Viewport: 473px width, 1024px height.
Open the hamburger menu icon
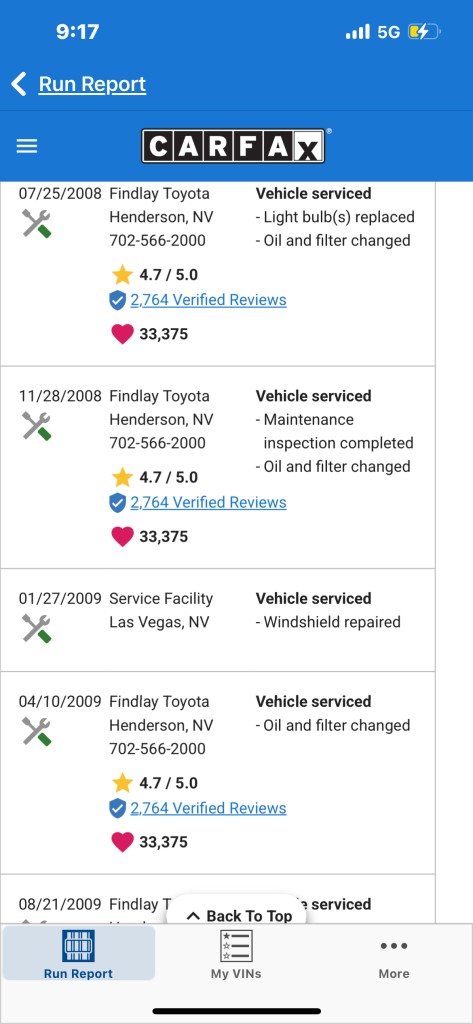(x=27, y=146)
